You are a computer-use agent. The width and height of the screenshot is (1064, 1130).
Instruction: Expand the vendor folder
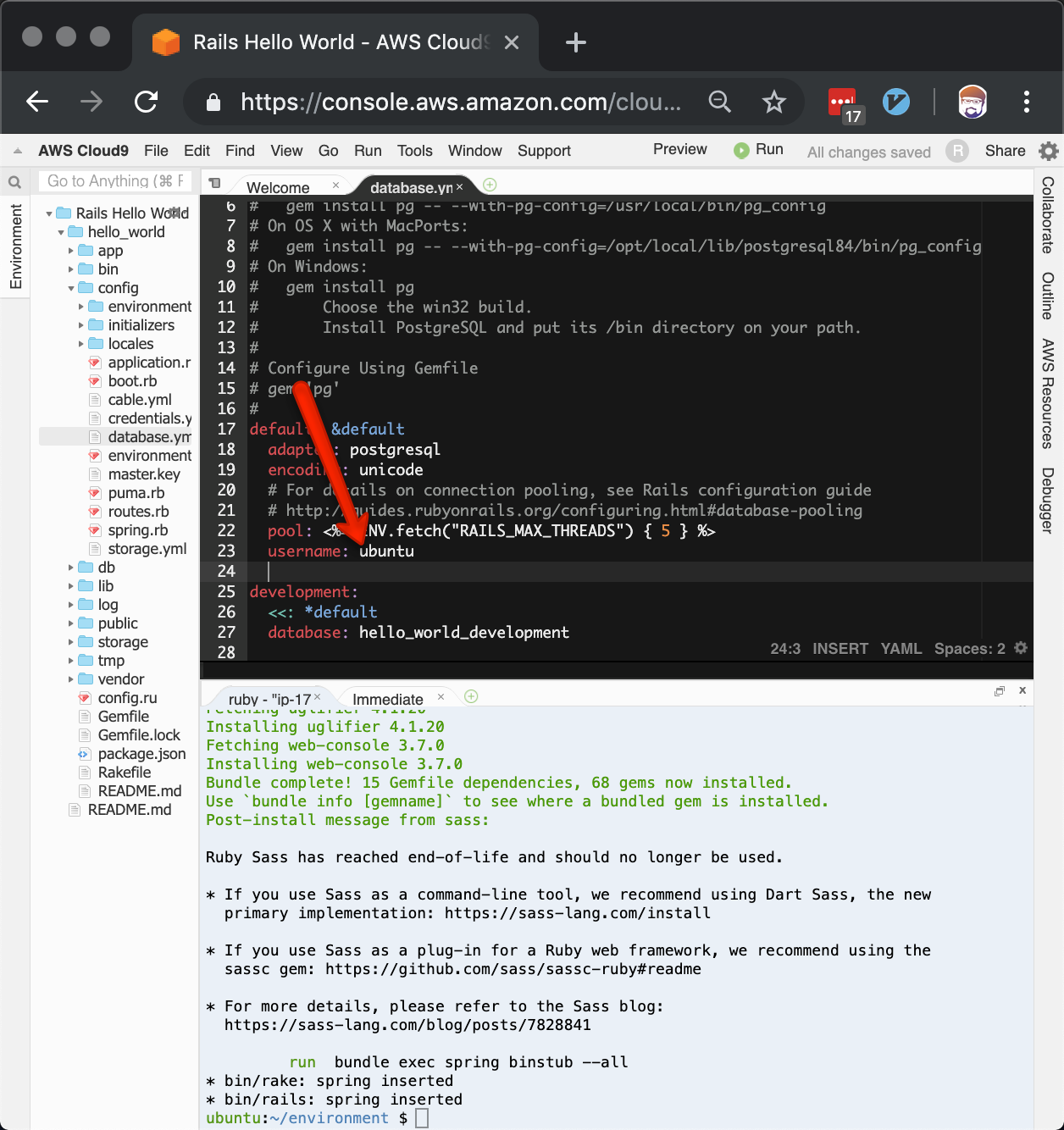[71, 679]
